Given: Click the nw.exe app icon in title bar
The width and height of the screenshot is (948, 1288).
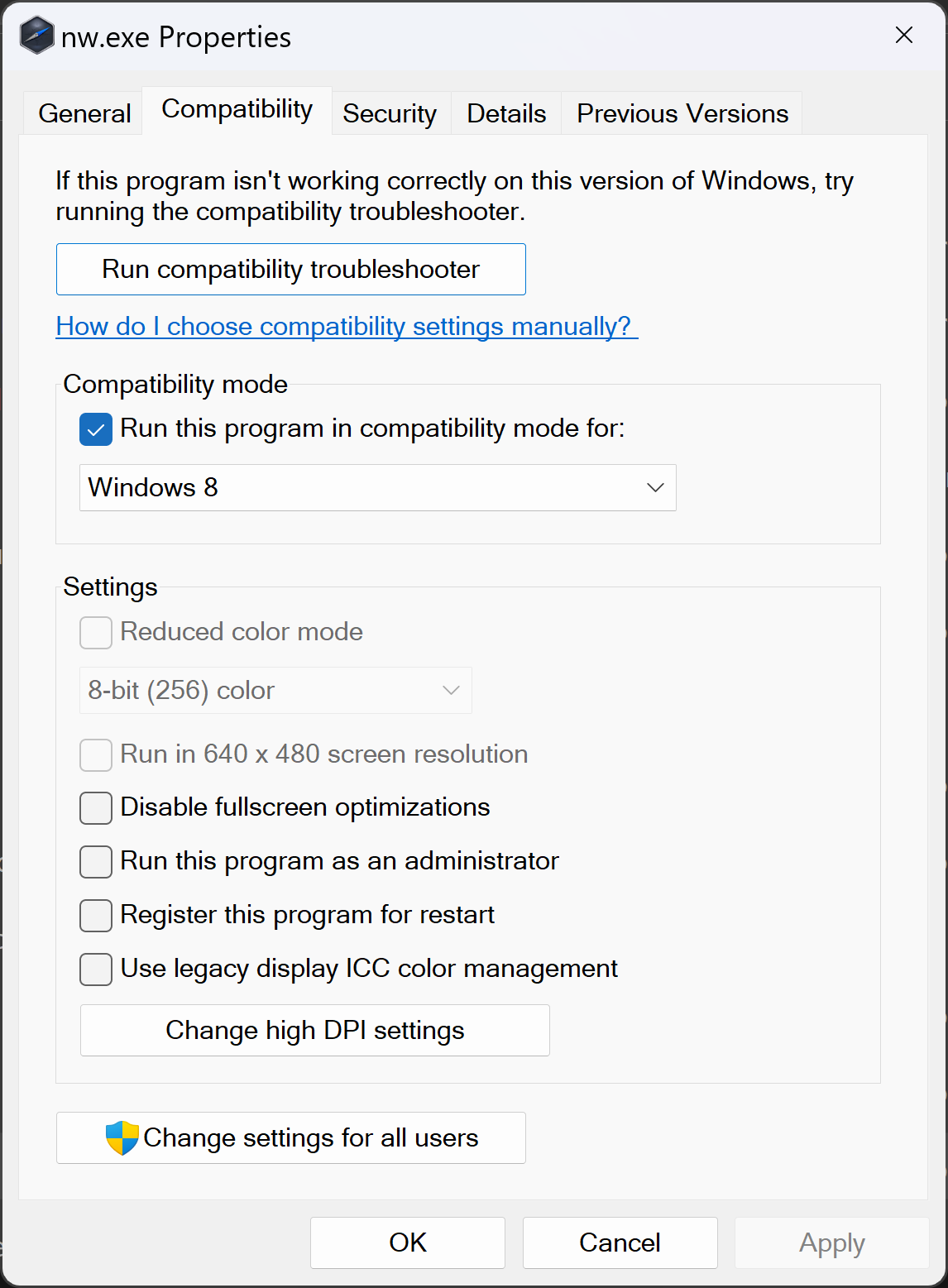Looking at the screenshot, I should pyautogui.click(x=37, y=36).
